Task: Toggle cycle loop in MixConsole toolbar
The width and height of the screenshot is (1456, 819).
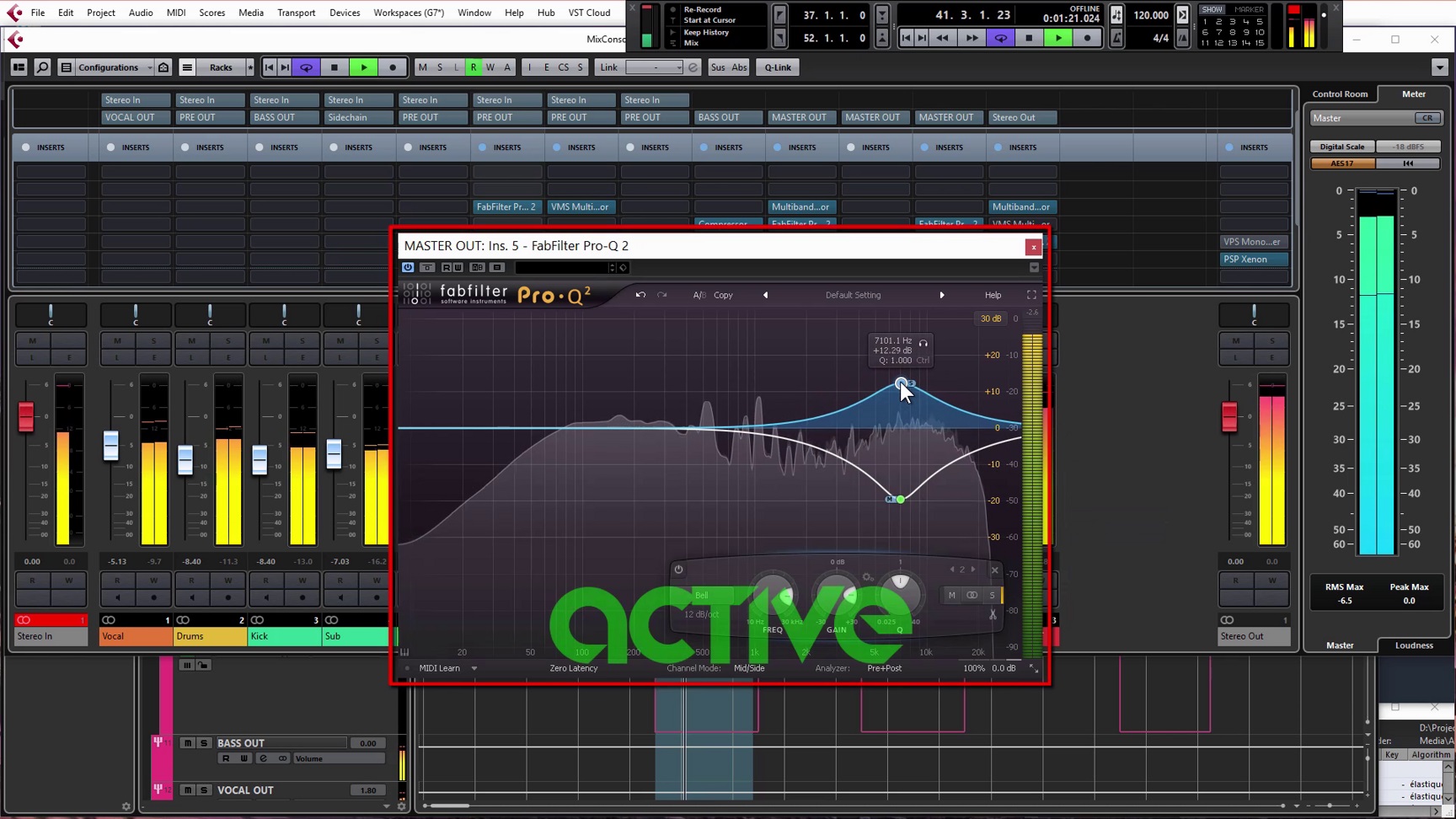Action: coord(307,67)
